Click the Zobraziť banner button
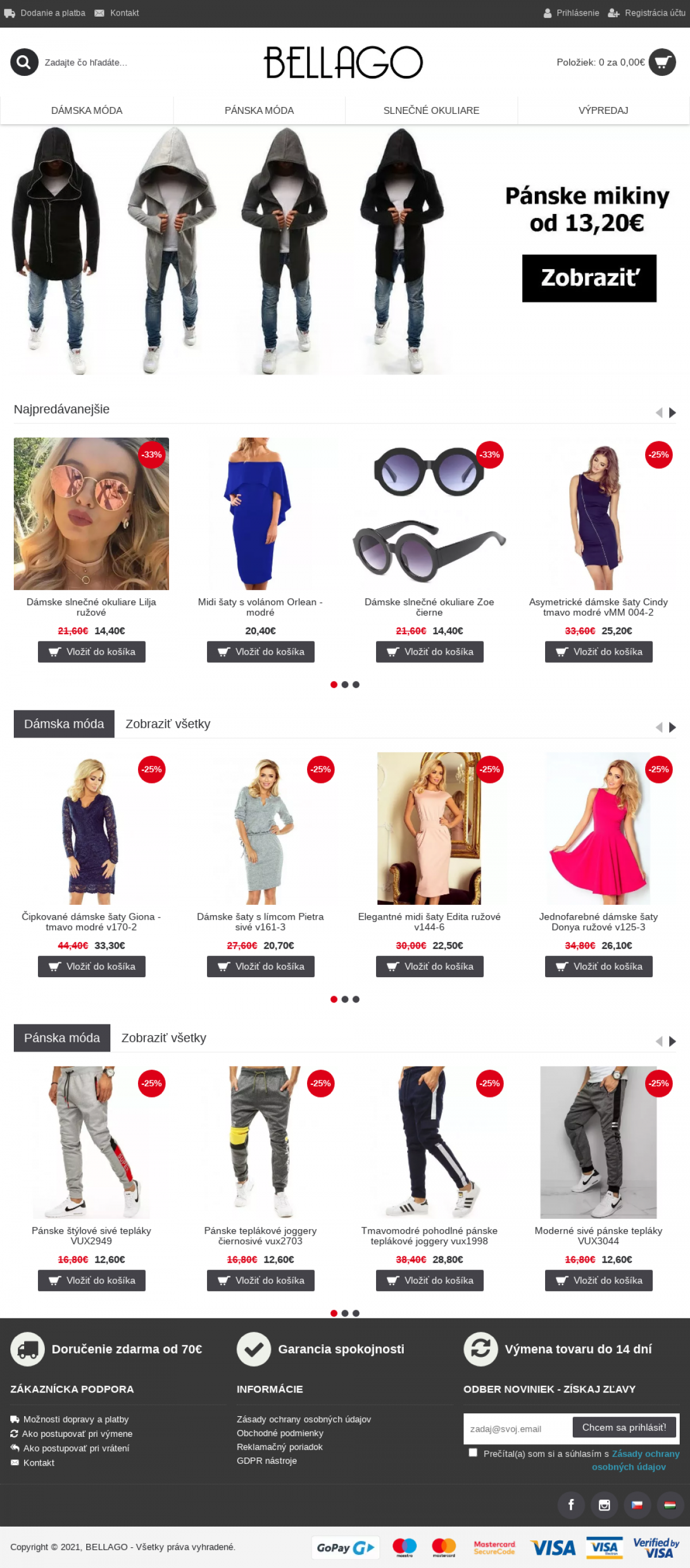 point(589,278)
